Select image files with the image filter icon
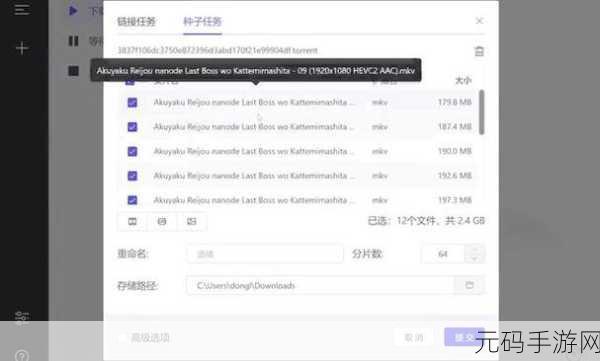 click(191, 221)
